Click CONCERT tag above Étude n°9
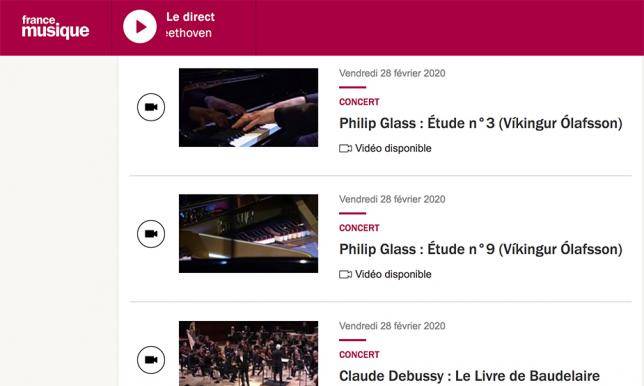This screenshot has width=644, height=386. click(x=359, y=228)
